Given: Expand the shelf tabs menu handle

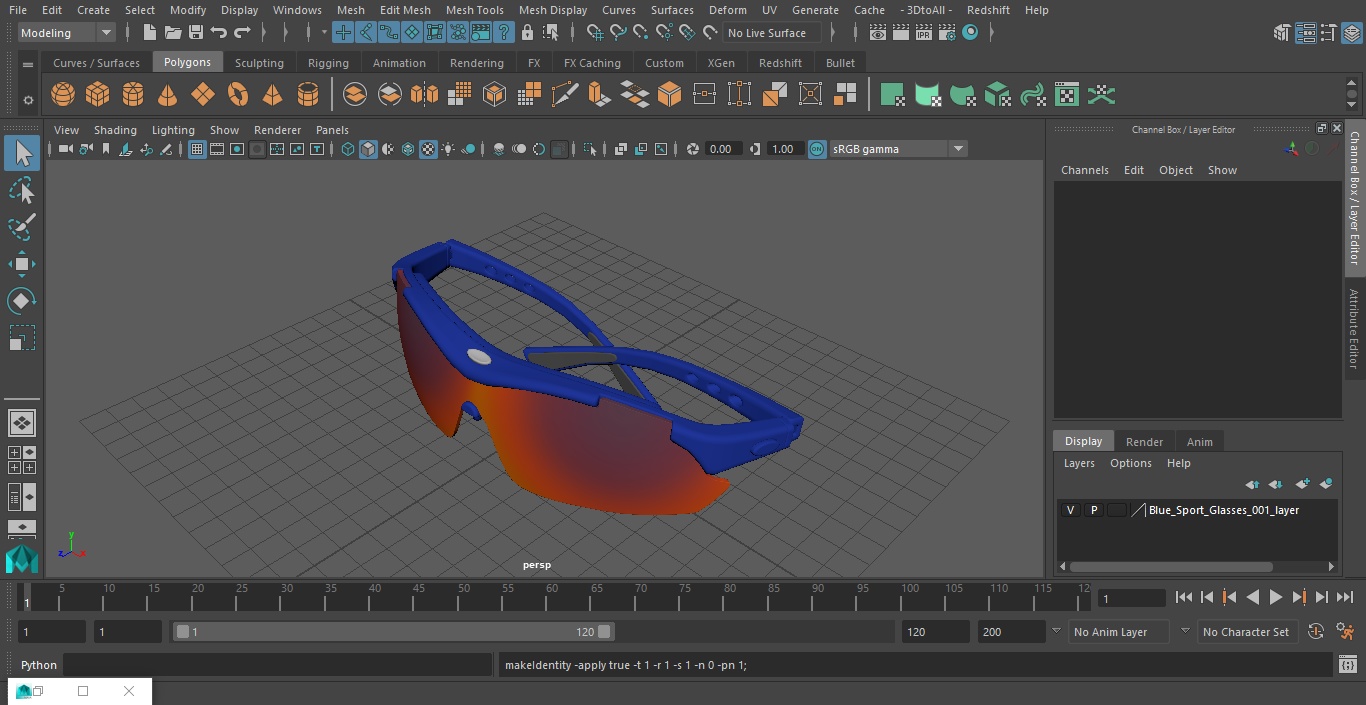Looking at the screenshot, I should click(28, 64).
